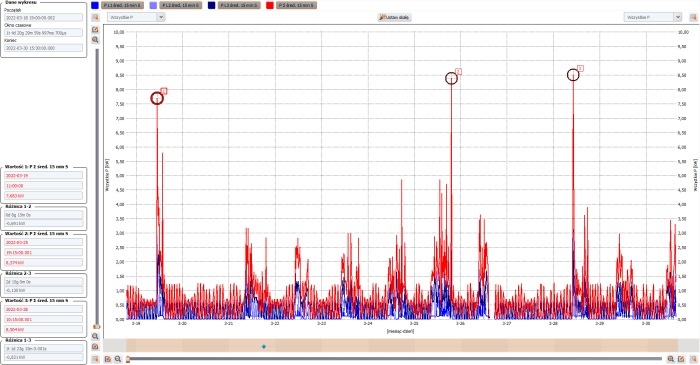Click the bottom-left corner zoom selection icon
Screen dimensions: 700x365
coord(95,359)
